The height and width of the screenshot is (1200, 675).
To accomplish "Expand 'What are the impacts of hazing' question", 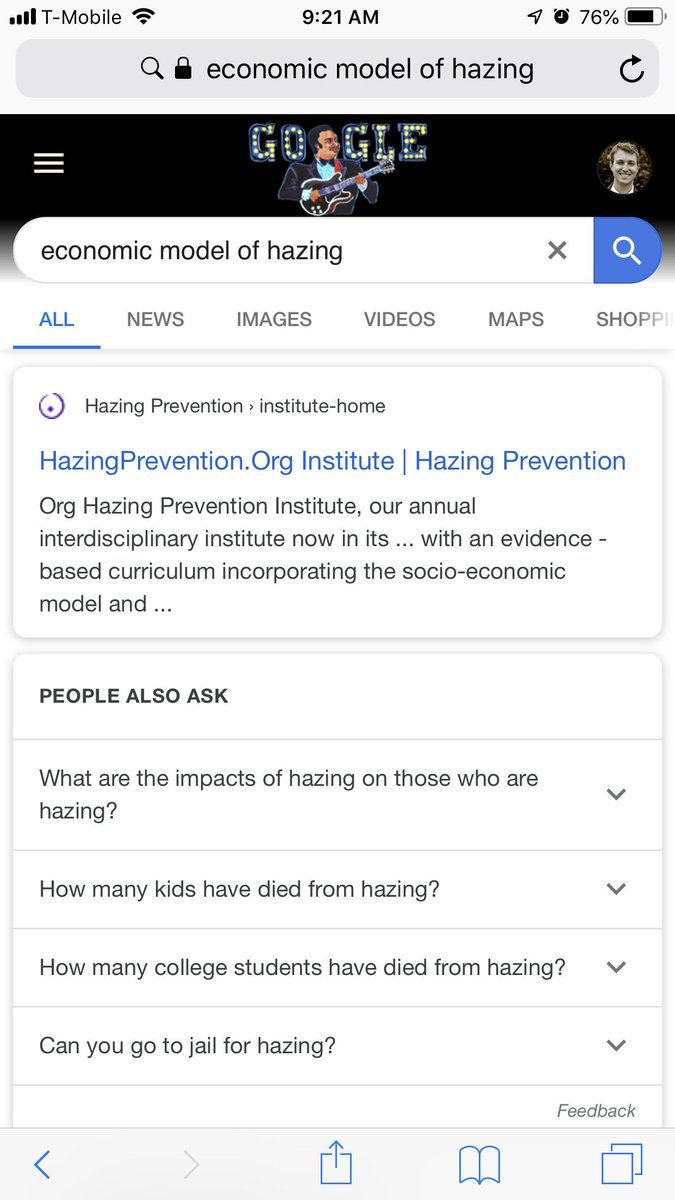I will pyautogui.click(x=616, y=794).
